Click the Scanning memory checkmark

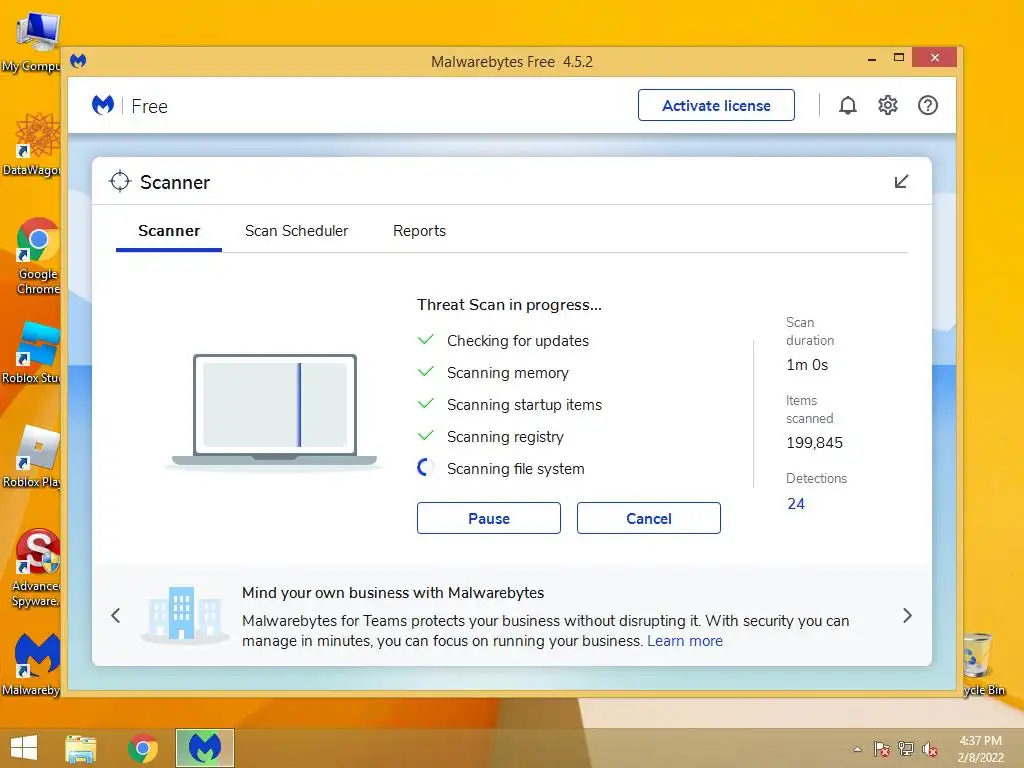coord(425,372)
